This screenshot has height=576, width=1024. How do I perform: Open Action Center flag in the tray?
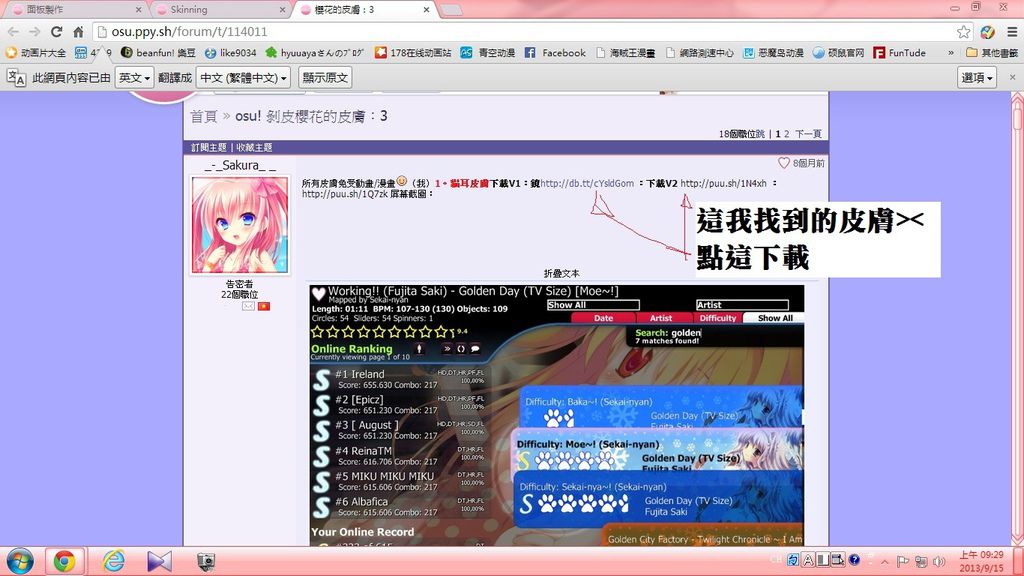pyautogui.click(x=903, y=561)
